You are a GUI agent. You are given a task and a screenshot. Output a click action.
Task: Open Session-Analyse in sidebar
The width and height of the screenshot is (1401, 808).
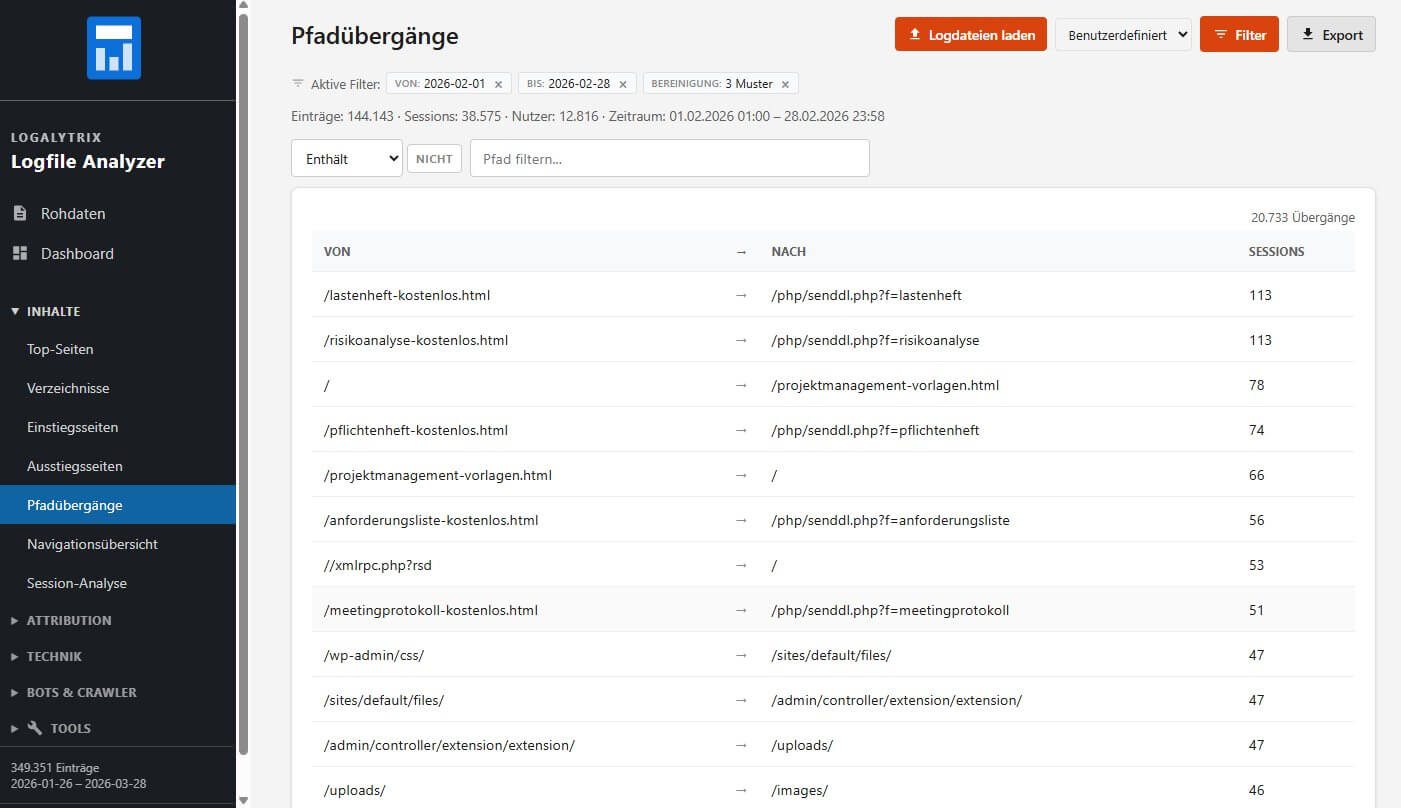coord(77,583)
